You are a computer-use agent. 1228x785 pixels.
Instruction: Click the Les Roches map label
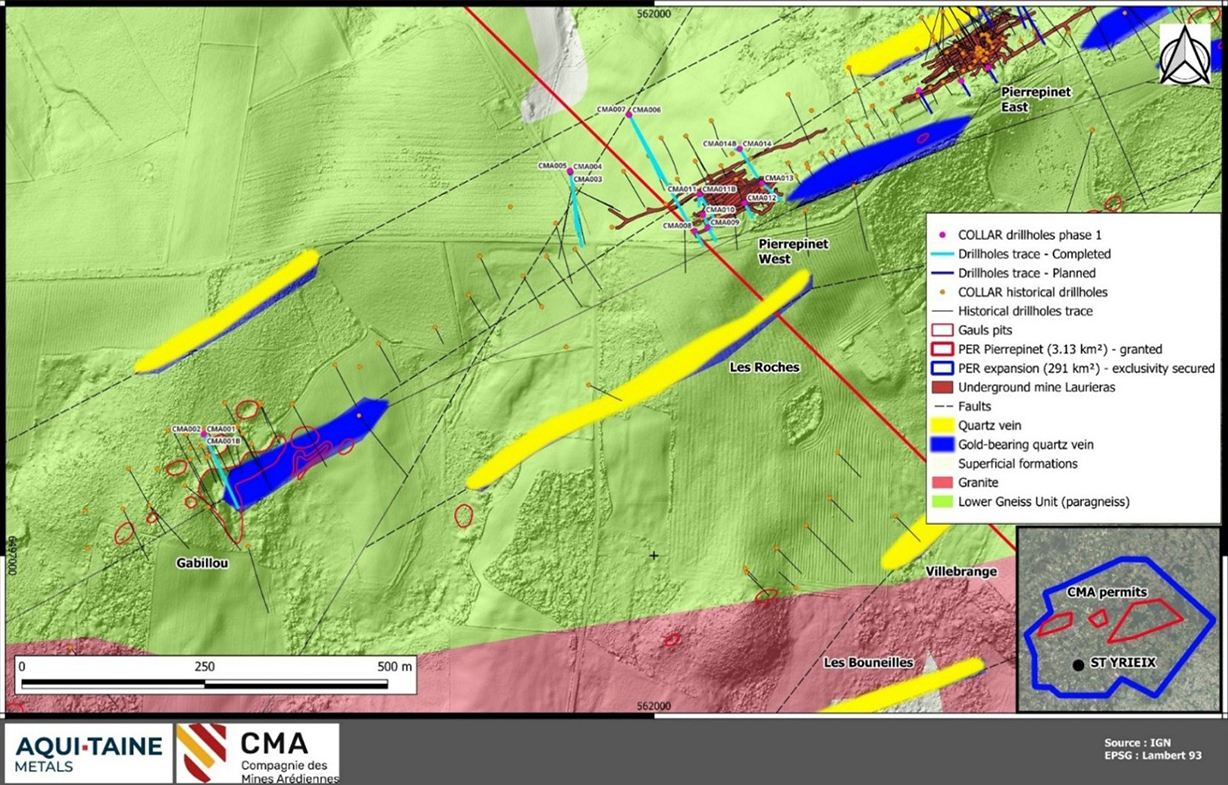click(764, 368)
